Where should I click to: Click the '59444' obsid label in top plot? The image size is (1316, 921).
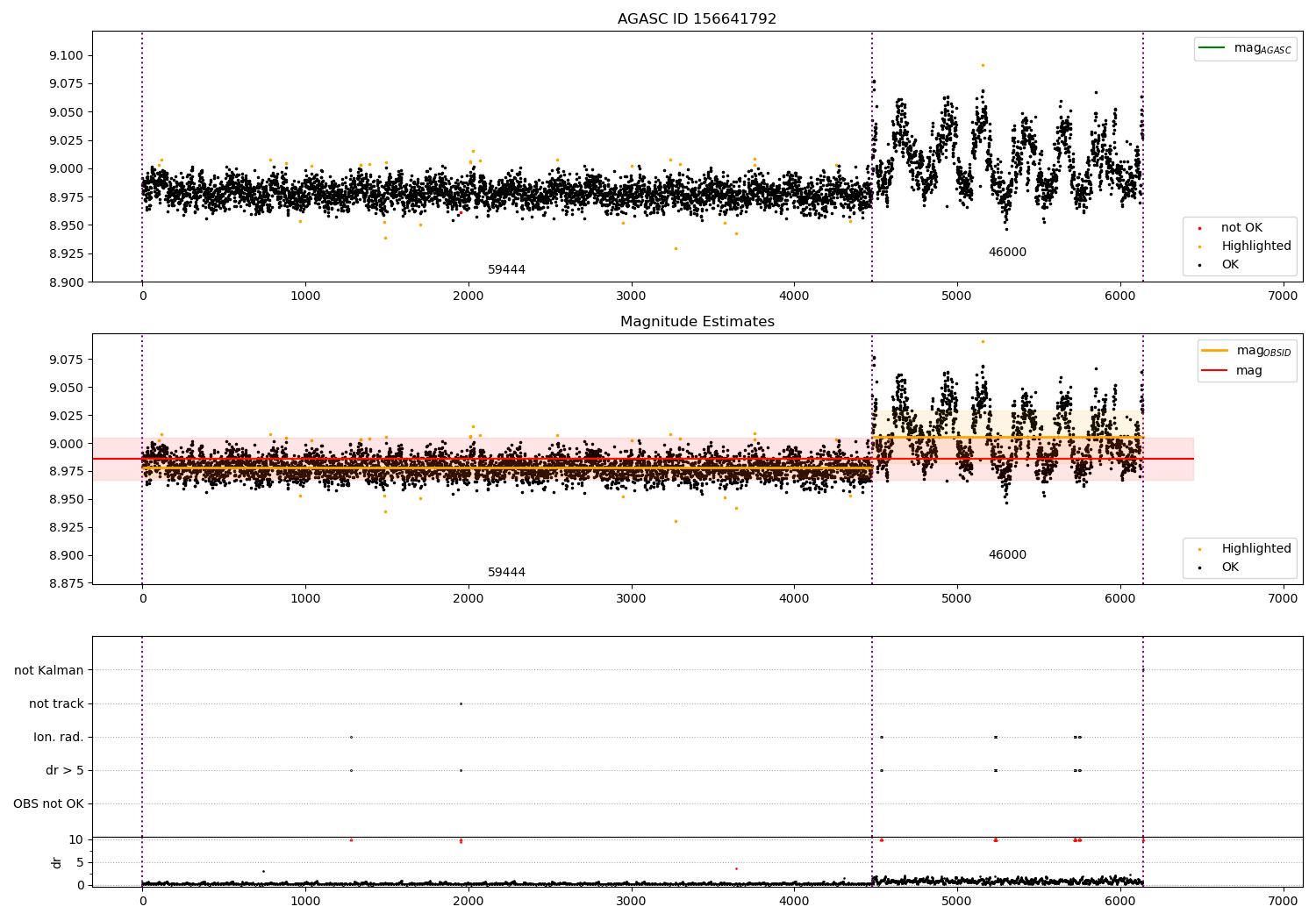[x=506, y=269]
